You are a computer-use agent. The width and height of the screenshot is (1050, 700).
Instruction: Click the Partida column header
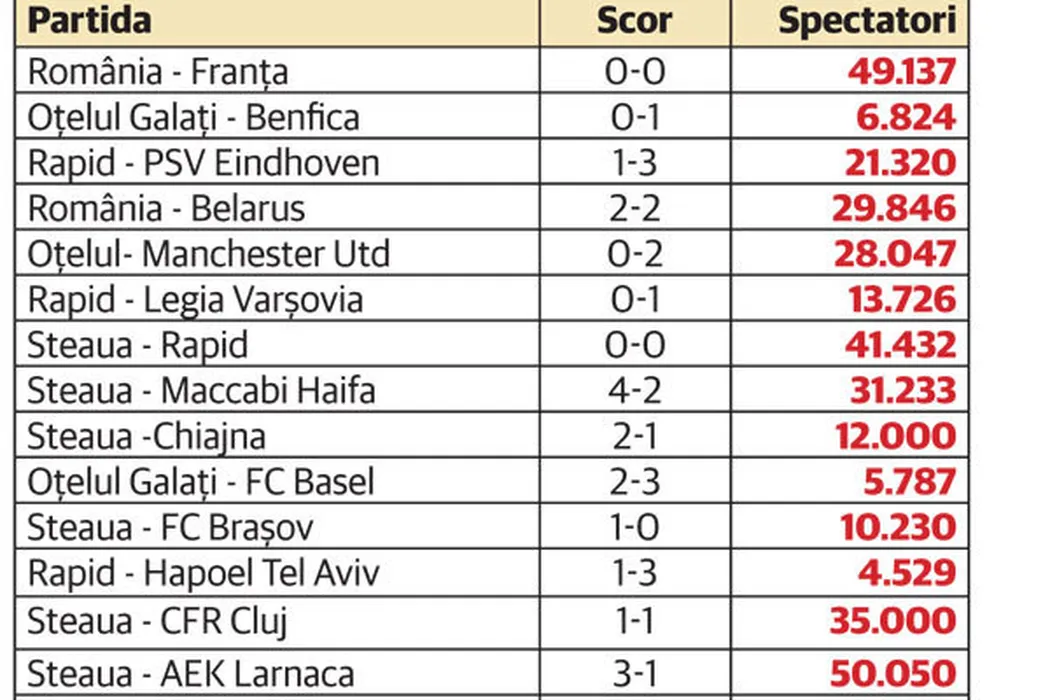click(89, 21)
